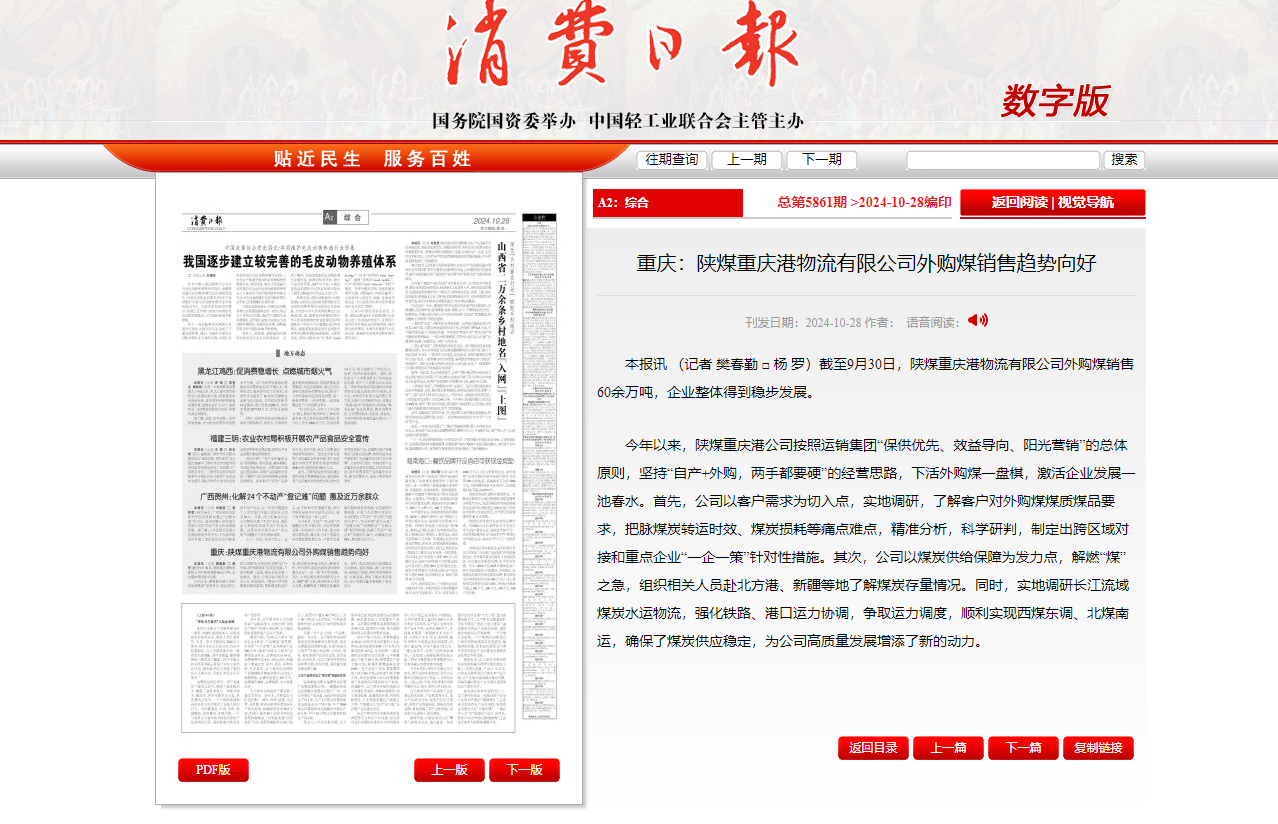The image size is (1278, 824).
Task: Download the PDF版 of the page
Action: point(213,770)
